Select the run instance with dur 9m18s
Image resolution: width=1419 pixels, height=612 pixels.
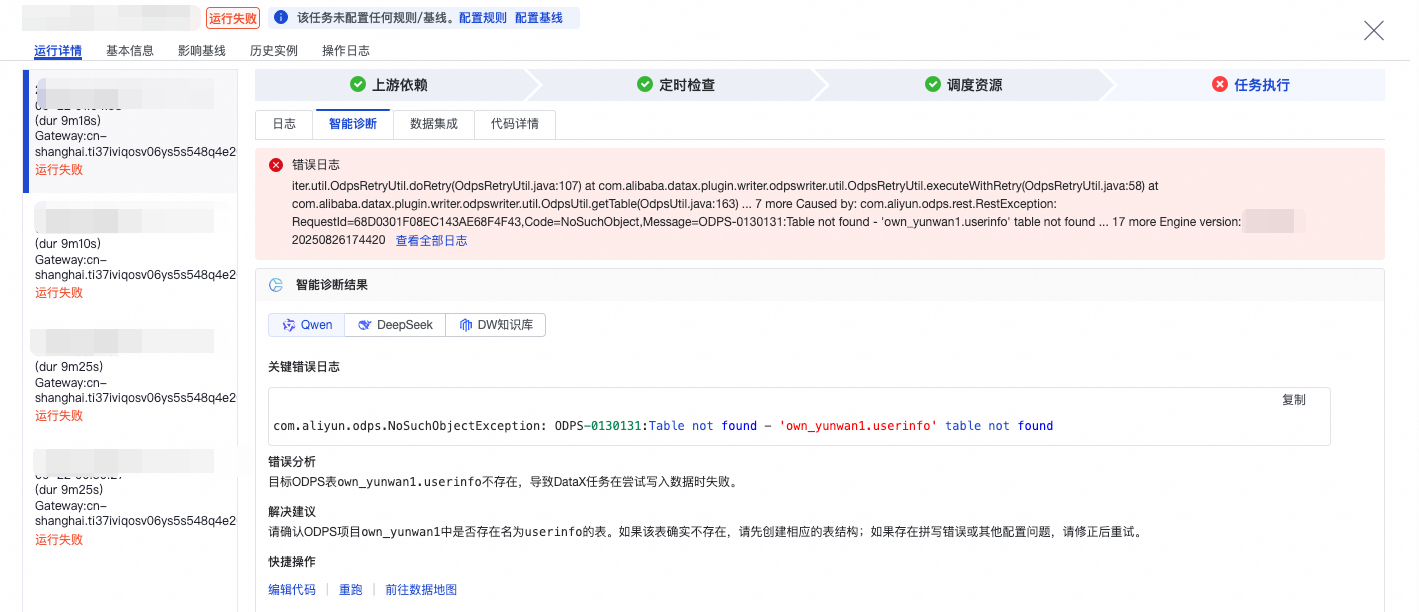click(131, 130)
